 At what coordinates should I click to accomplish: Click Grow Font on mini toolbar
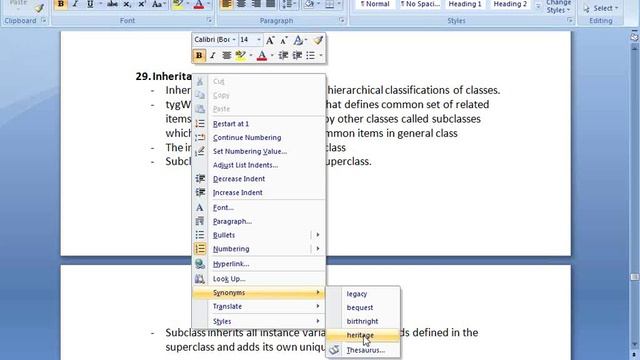point(270,40)
